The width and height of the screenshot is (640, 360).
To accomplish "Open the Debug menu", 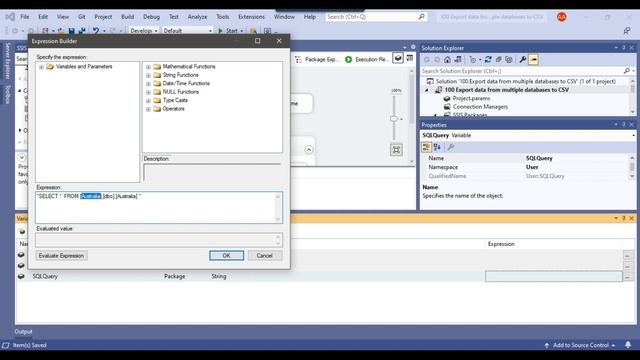I will (x=151, y=17).
